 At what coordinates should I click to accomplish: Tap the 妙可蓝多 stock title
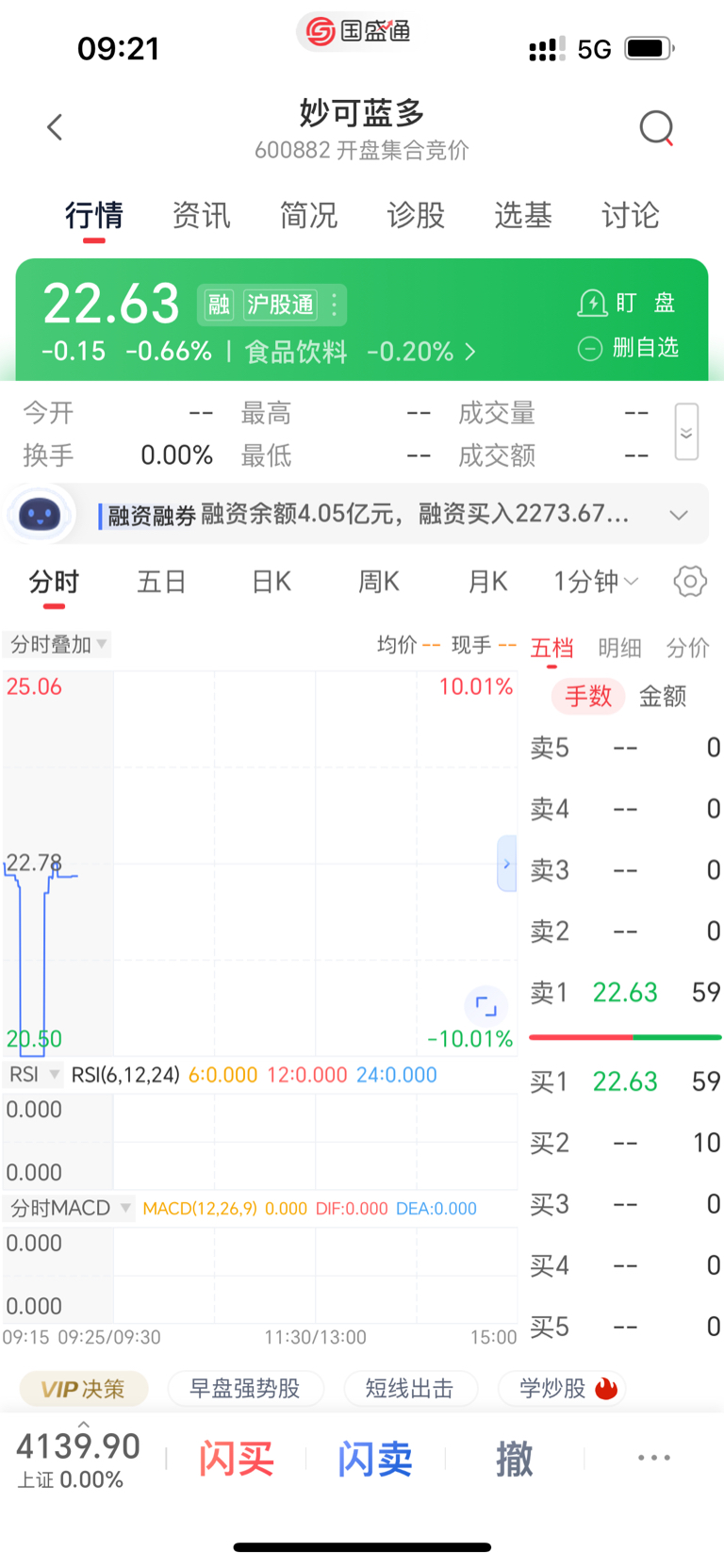(x=362, y=113)
